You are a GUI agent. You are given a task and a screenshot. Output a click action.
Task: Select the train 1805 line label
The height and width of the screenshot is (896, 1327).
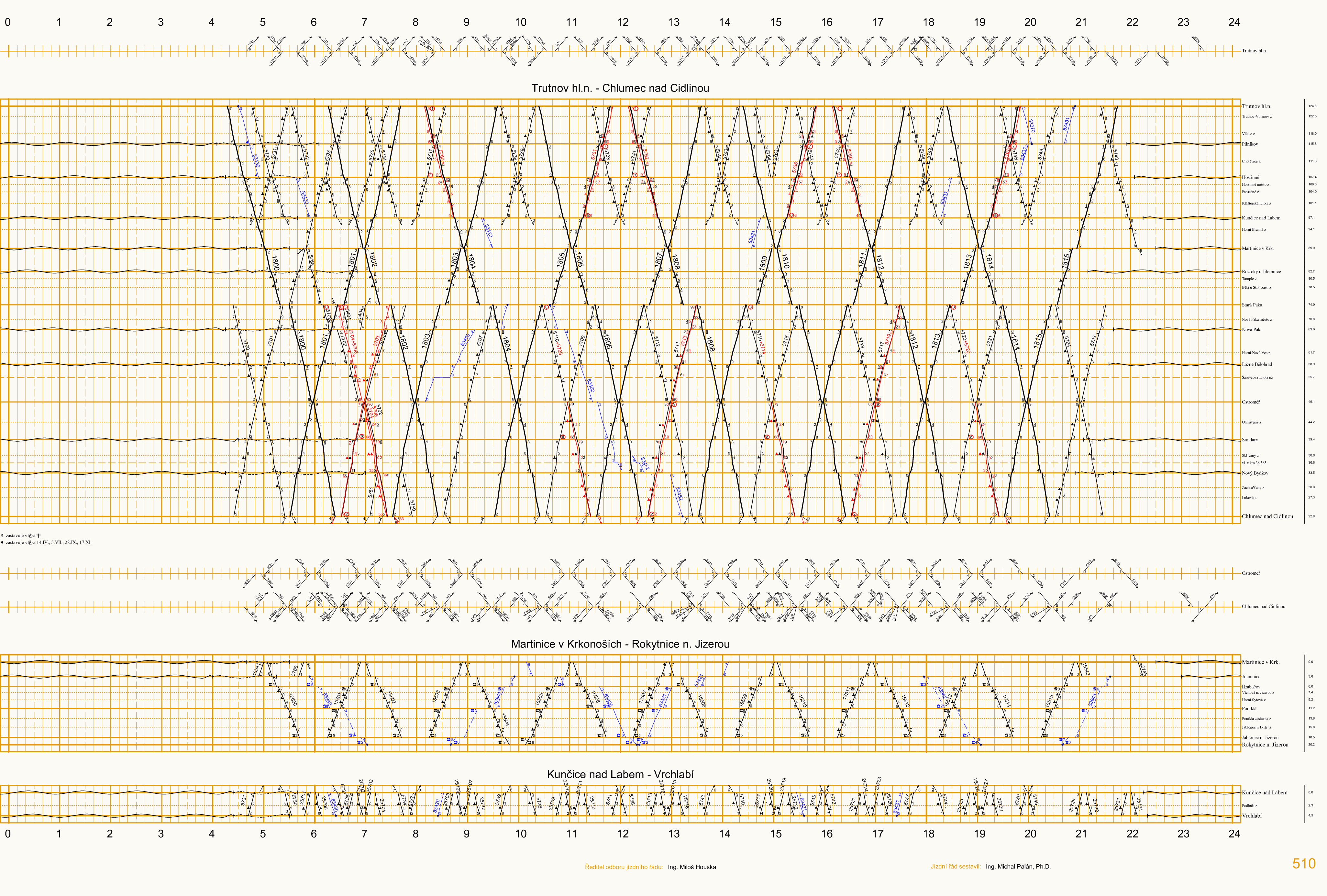click(560, 260)
